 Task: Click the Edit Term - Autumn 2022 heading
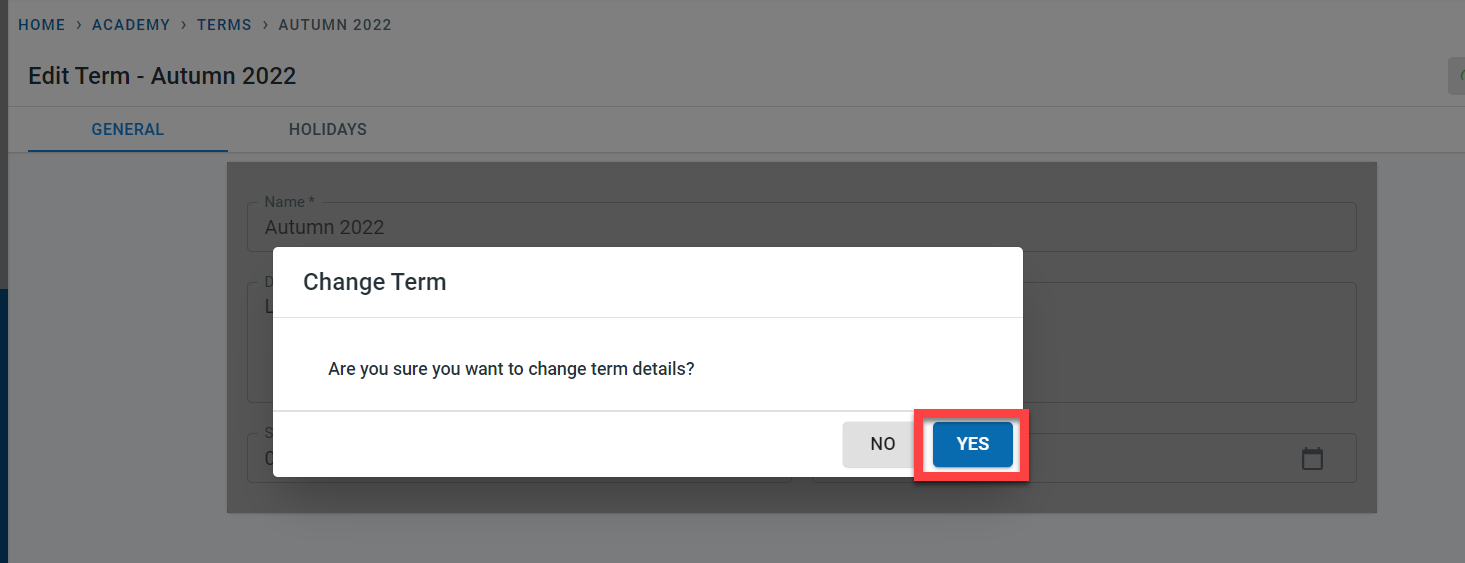(162, 76)
